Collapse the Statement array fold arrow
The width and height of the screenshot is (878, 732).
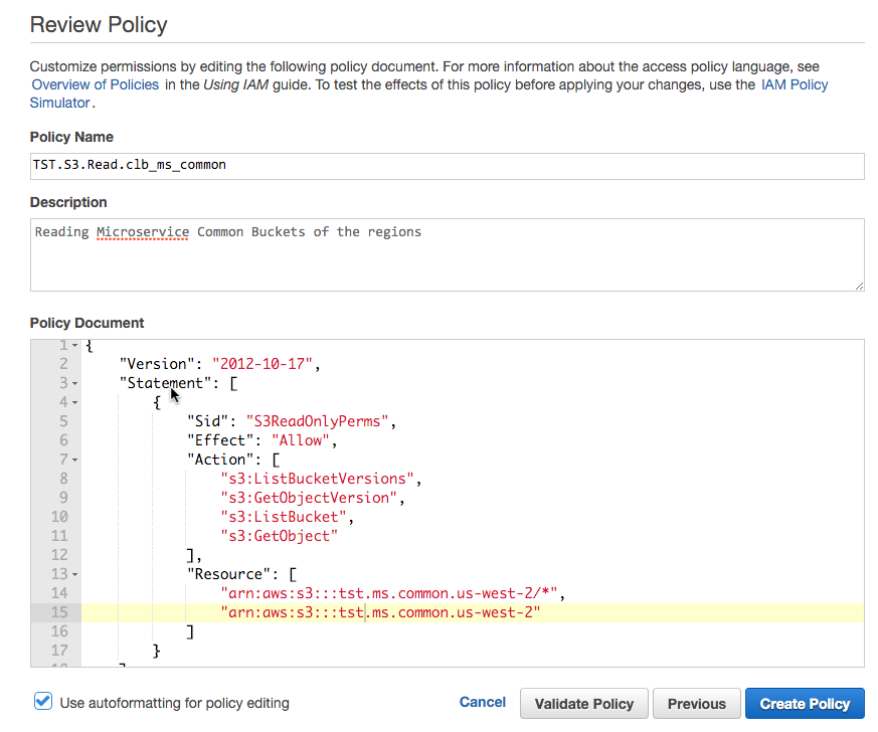(75, 383)
